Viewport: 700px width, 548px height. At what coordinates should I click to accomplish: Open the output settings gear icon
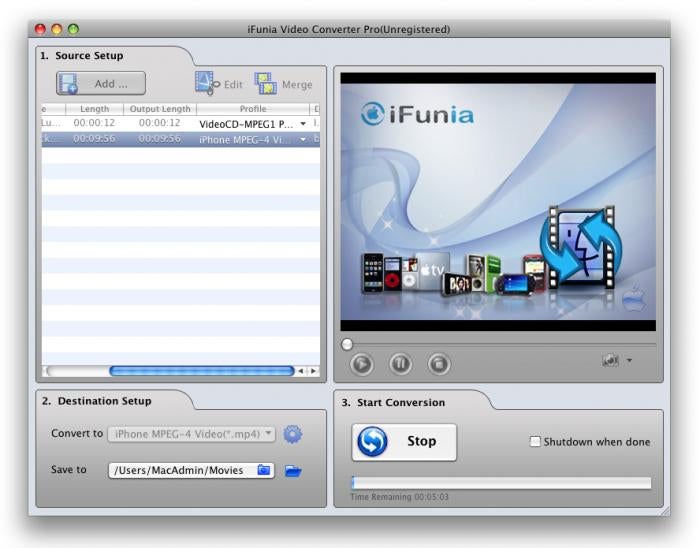[293, 434]
